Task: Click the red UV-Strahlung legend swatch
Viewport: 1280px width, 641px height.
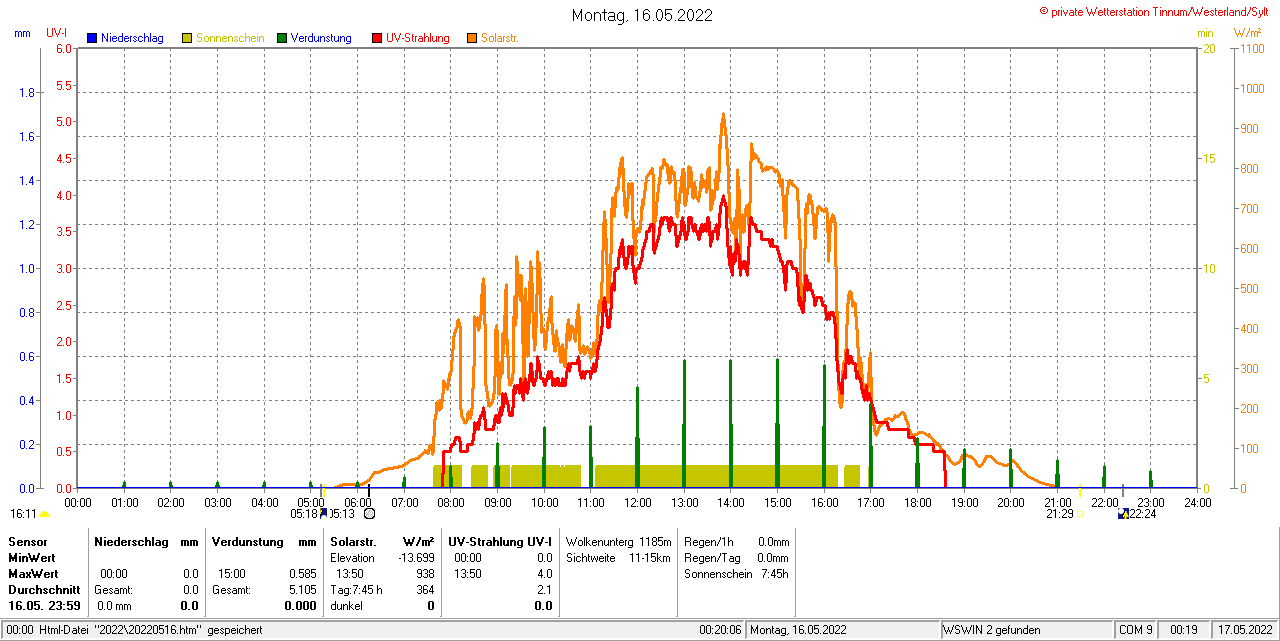Action: 377,38
